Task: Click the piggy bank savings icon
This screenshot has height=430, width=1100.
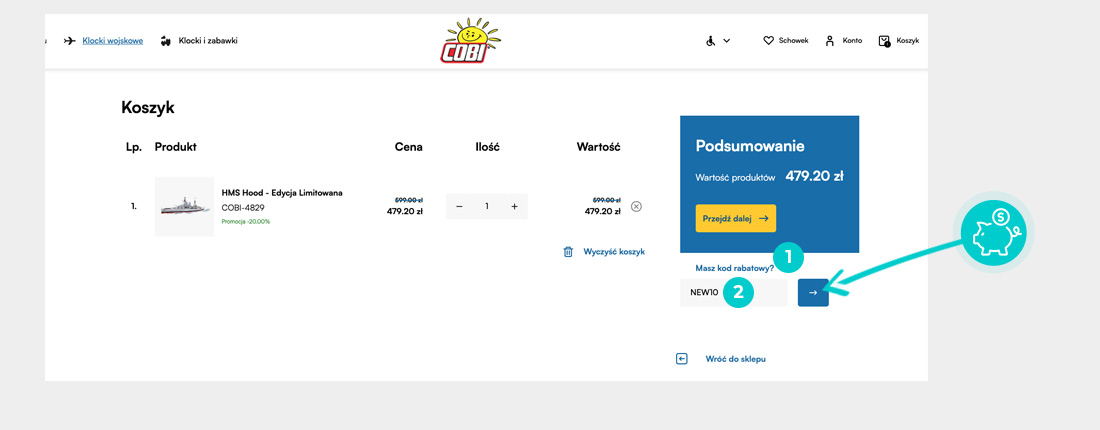Action: [993, 232]
